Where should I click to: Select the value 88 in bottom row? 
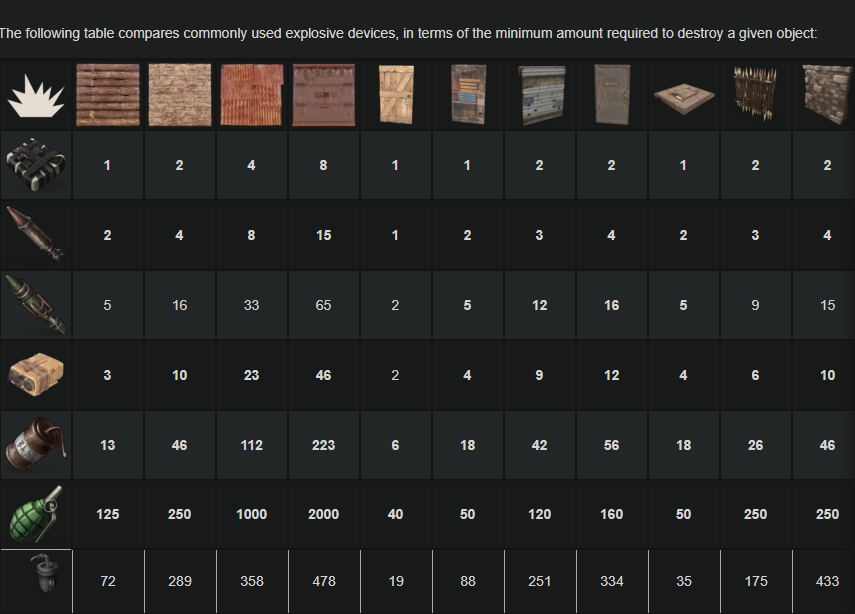coord(468,581)
